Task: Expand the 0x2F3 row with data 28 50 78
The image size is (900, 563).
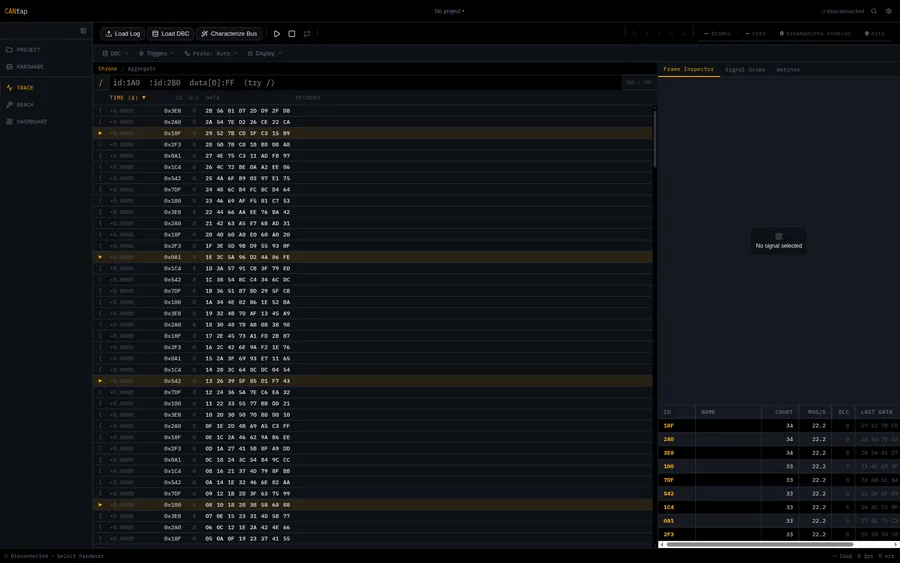Action: pos(100,145)
